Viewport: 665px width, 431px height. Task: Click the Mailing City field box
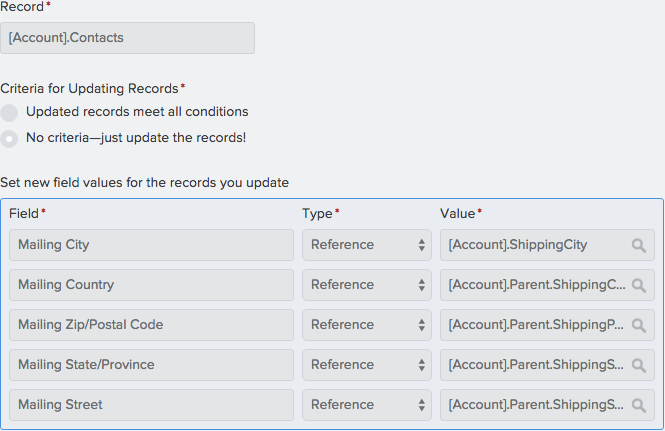click(151, 245)
